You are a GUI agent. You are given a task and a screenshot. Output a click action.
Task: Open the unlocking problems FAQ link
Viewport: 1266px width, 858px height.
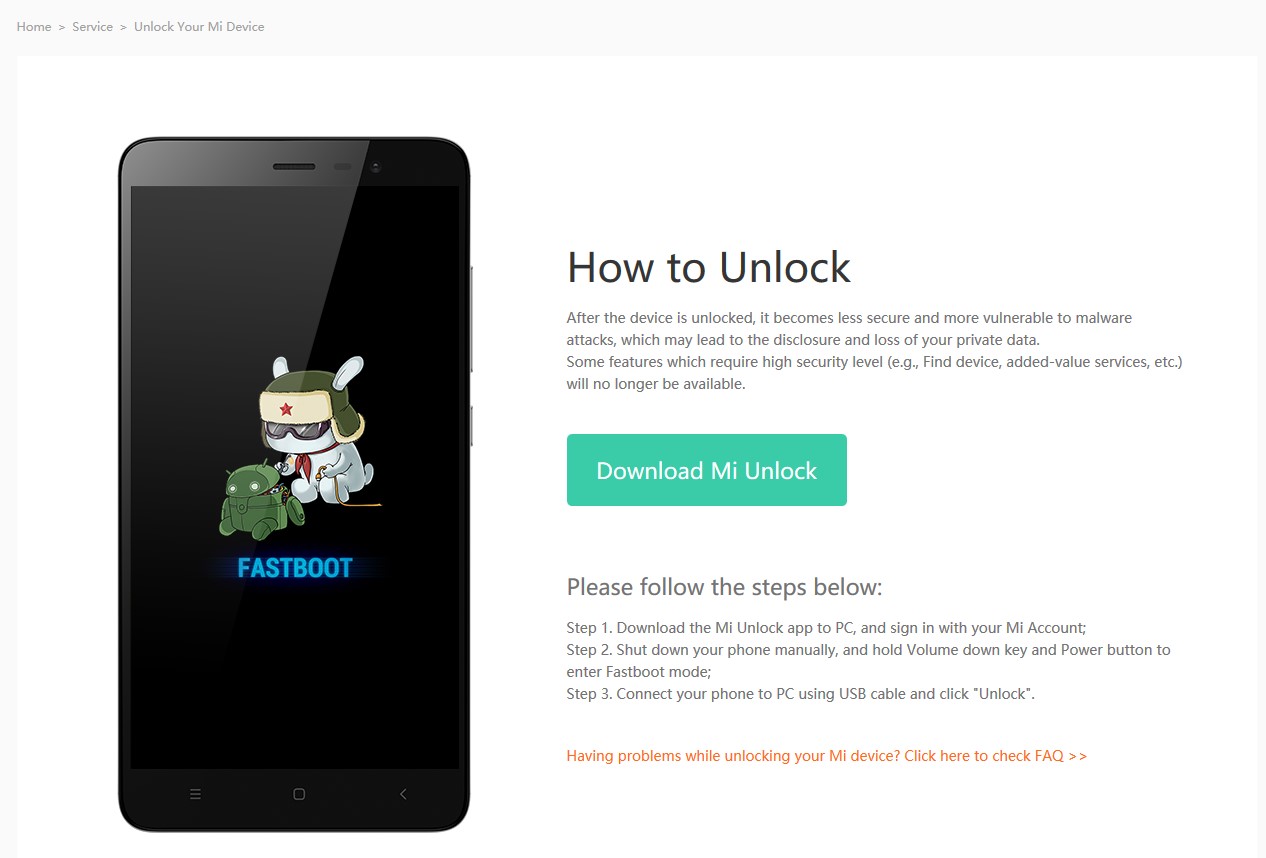point(827,756)
